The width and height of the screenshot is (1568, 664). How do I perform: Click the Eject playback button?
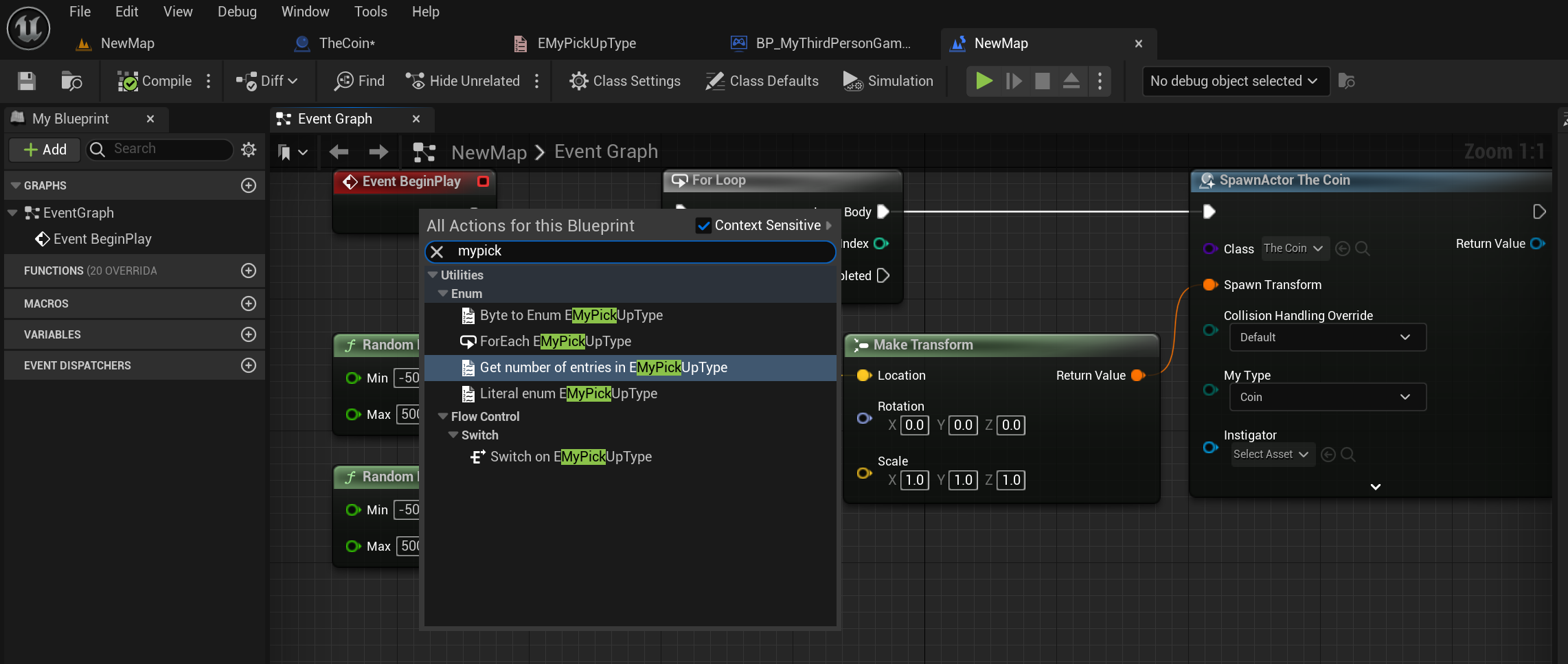[1071, 81]
